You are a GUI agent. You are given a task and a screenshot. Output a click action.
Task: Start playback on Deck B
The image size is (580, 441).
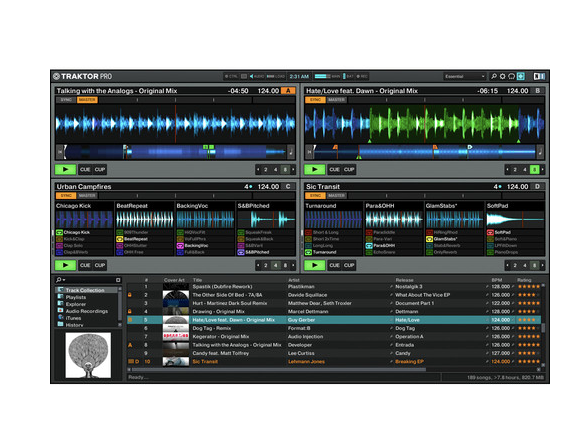coord(314,169)
